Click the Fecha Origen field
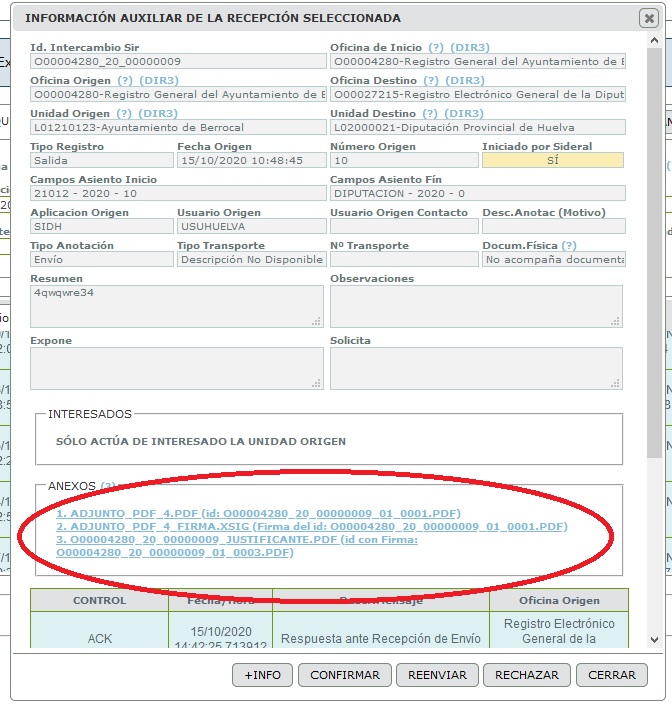Viewport: 672px width, 704px height. coord(252,160)
